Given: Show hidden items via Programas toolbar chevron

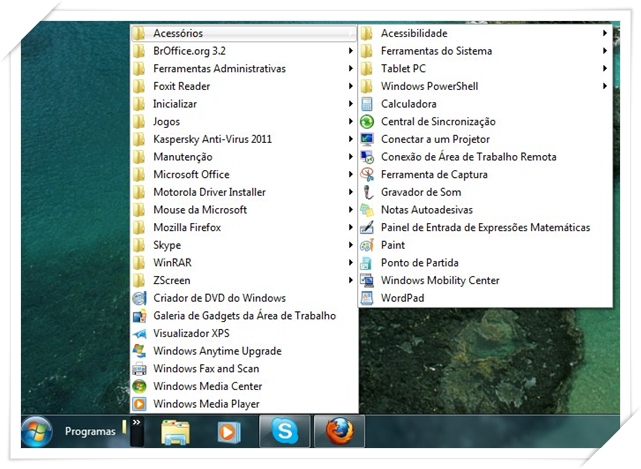Looking at the screenshot, I should coord(137,422).
